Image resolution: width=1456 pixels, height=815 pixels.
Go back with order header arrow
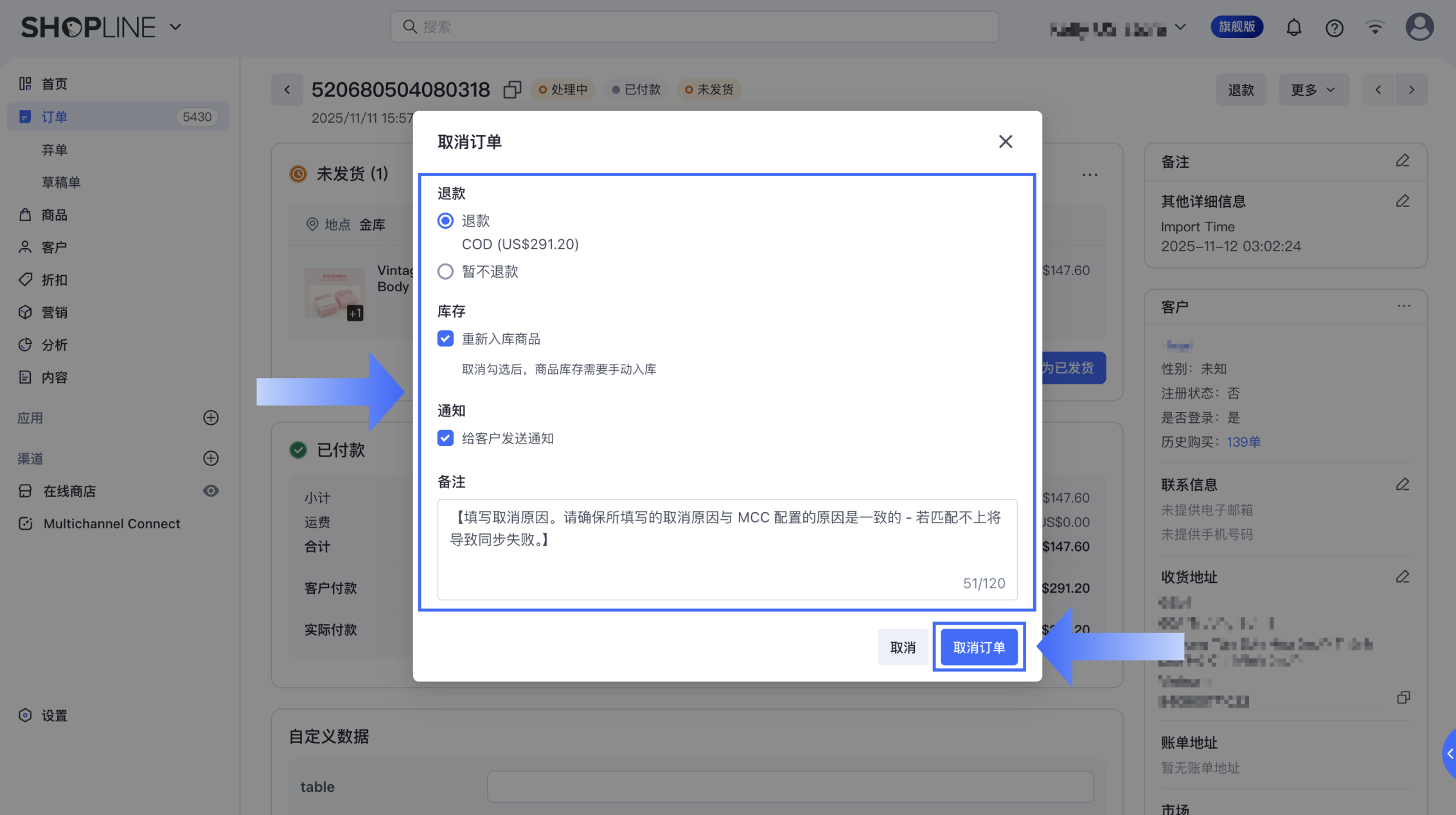point(287,89)
